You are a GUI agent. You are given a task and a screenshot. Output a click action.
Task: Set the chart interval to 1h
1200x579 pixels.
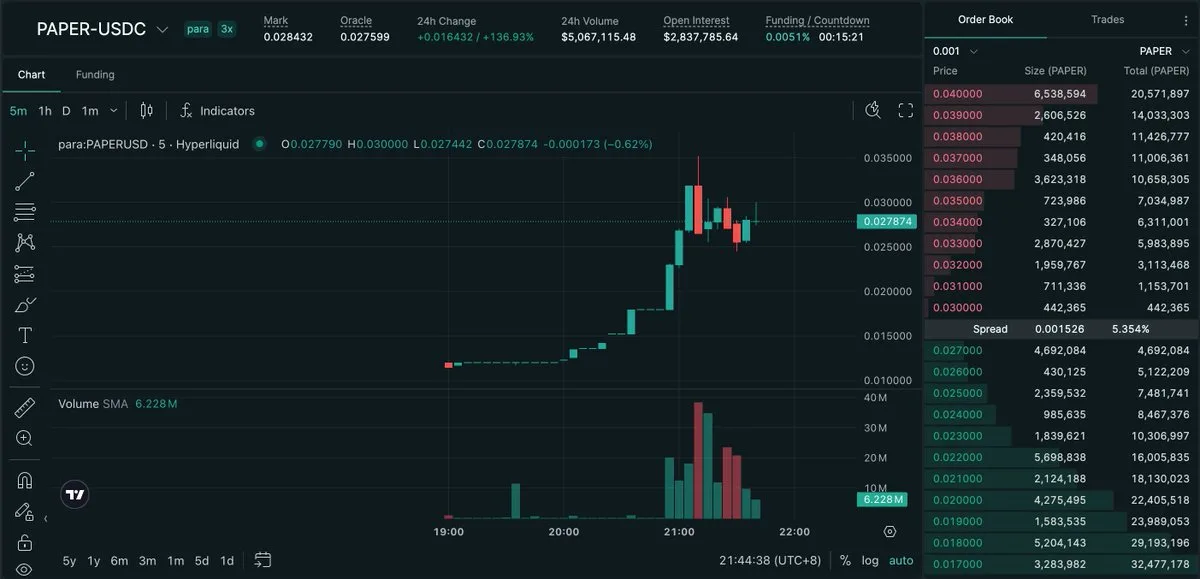click(x=45, y=111)
